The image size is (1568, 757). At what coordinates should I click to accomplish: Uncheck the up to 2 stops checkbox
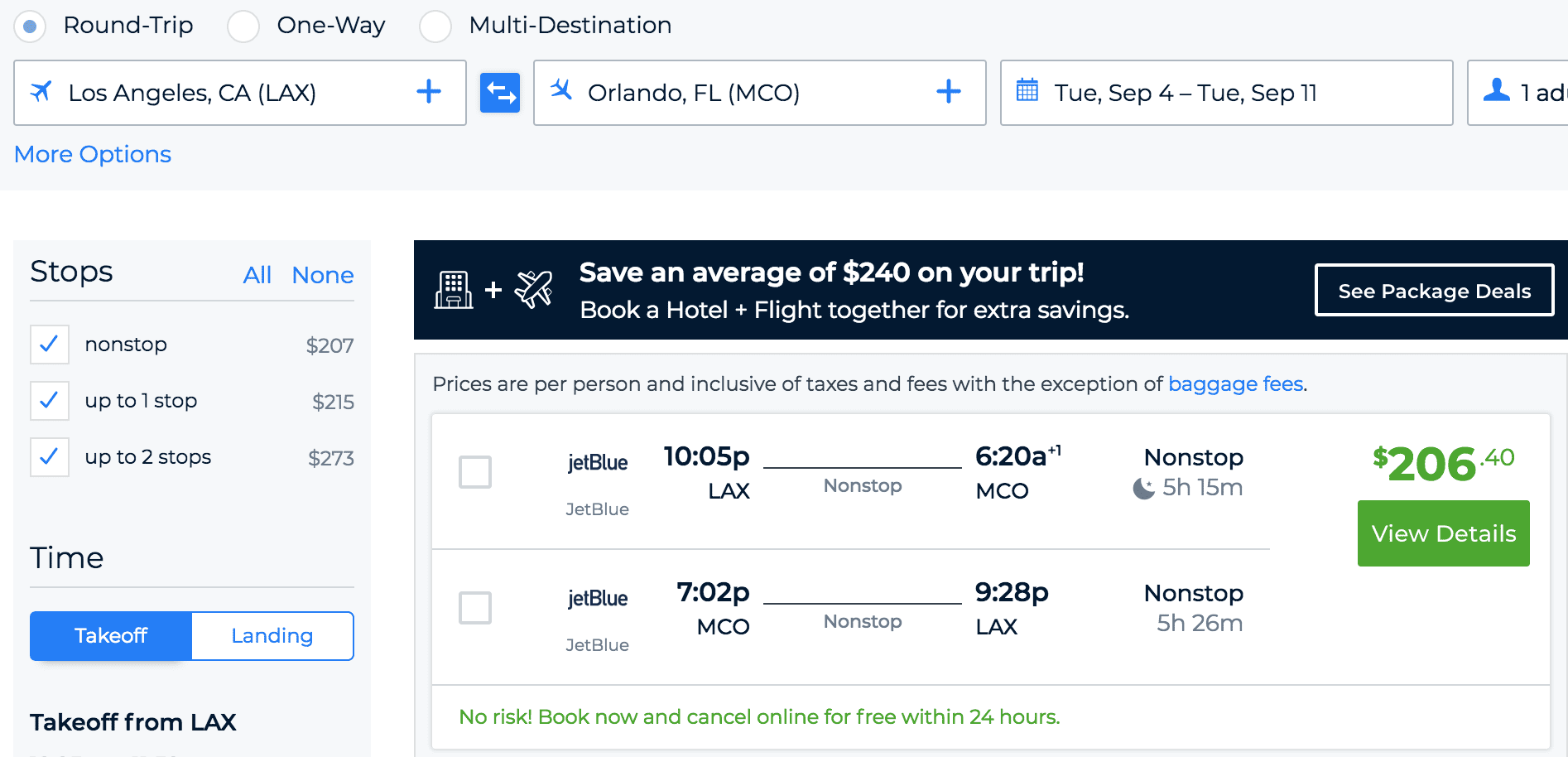pyautogui.click(x=50, y=457)
